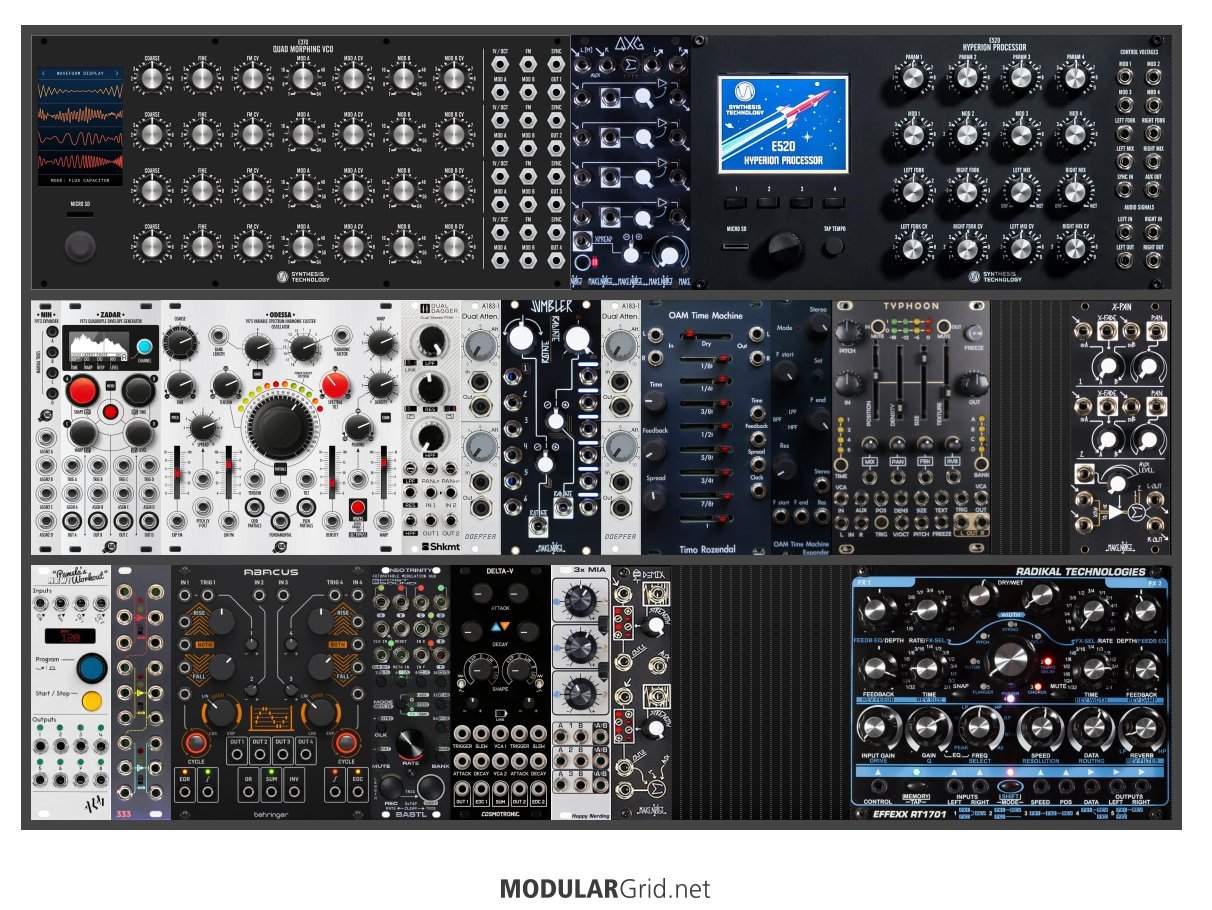Click the LEFT IN audio jack on the E520
1212x910 pixels.
[1126, 233]
